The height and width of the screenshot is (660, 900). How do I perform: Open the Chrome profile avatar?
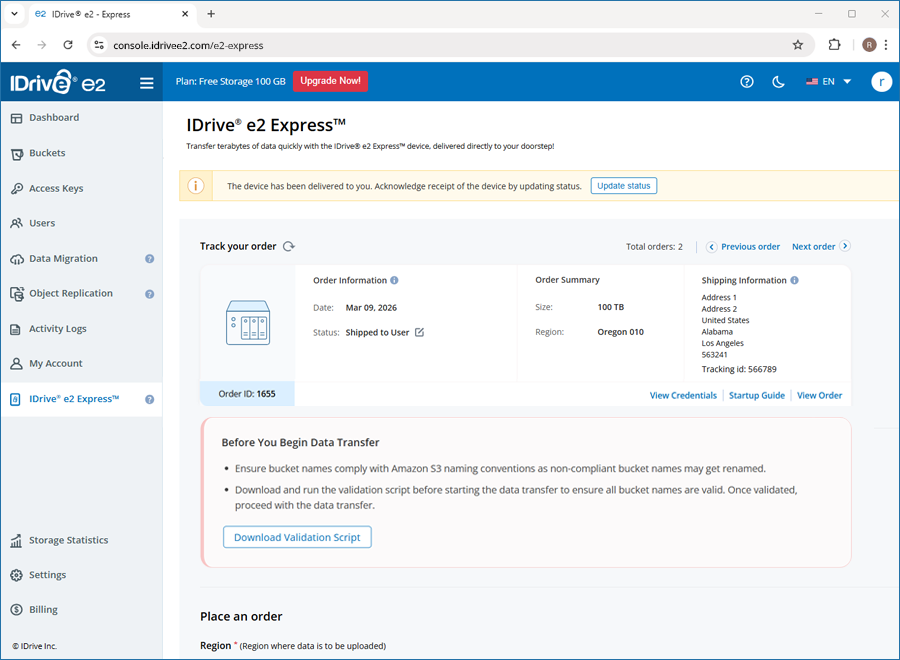[869, 45]
